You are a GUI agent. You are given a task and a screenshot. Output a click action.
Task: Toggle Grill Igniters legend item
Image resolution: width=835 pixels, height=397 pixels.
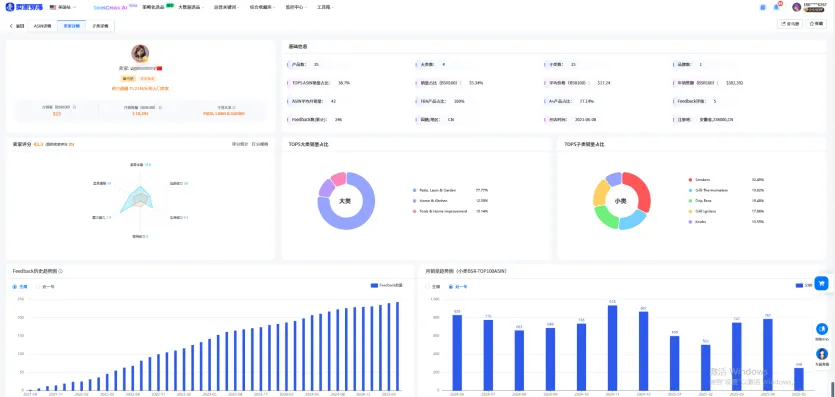point(703,211)
